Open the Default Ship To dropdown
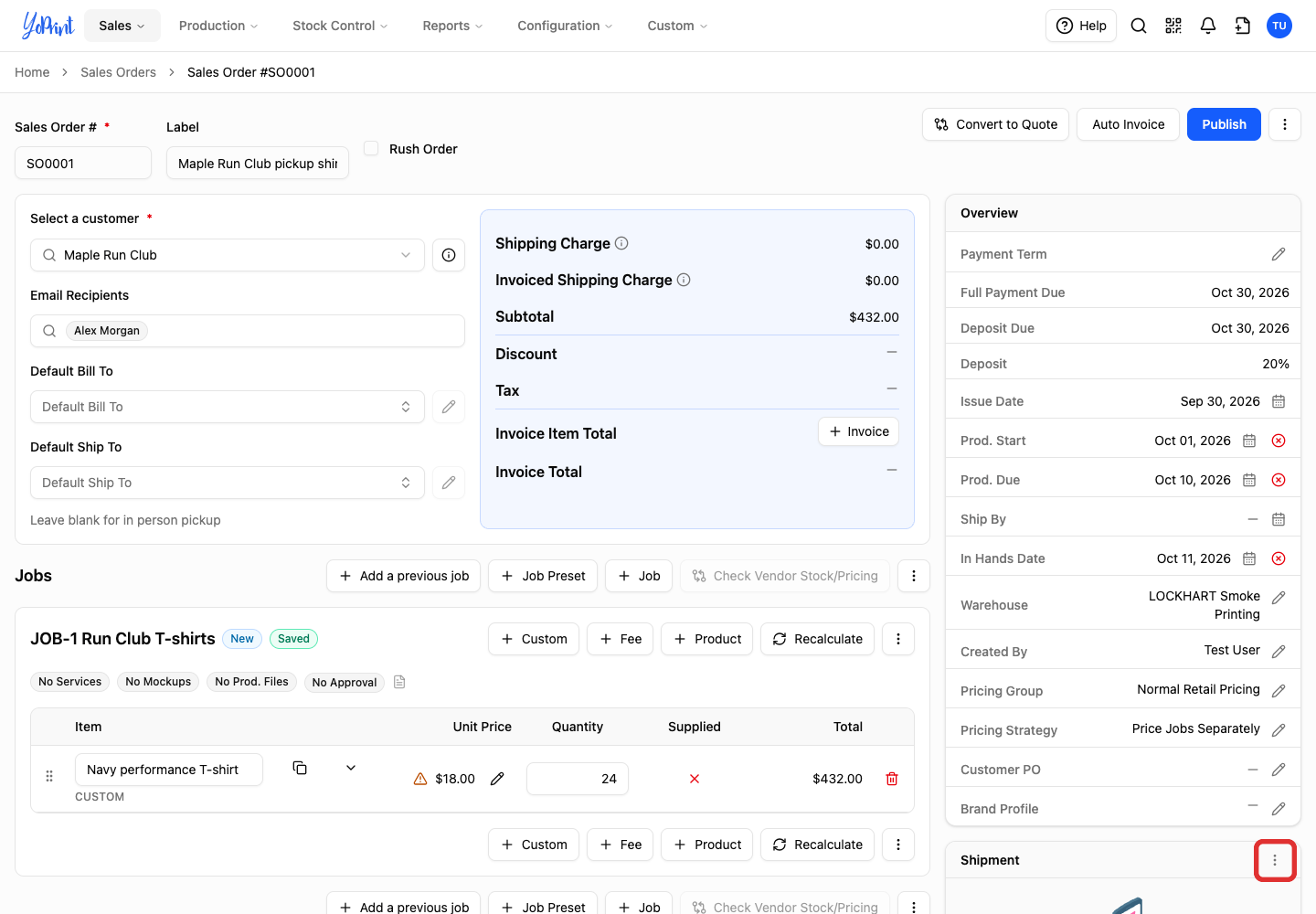This screenshot has width=1316, height=914. 228,483
